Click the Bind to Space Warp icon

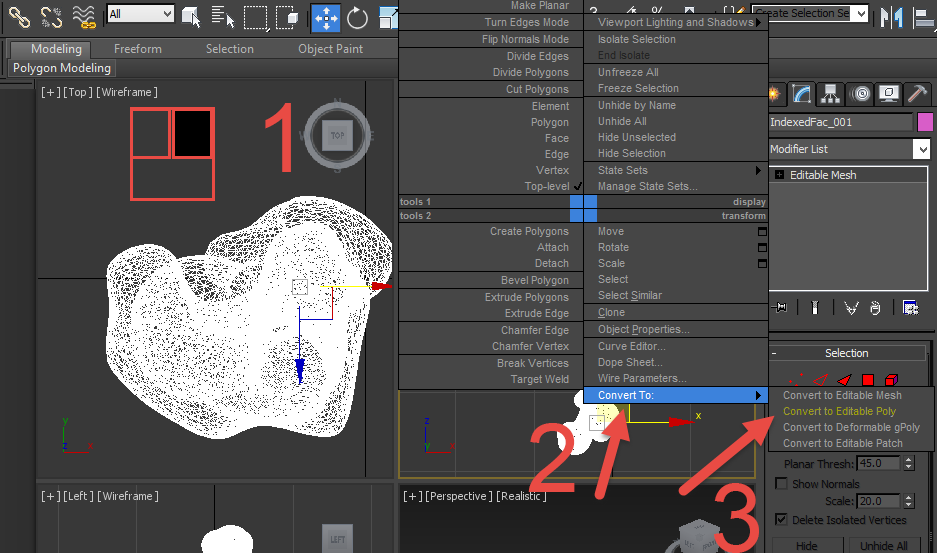pos(84,17)
